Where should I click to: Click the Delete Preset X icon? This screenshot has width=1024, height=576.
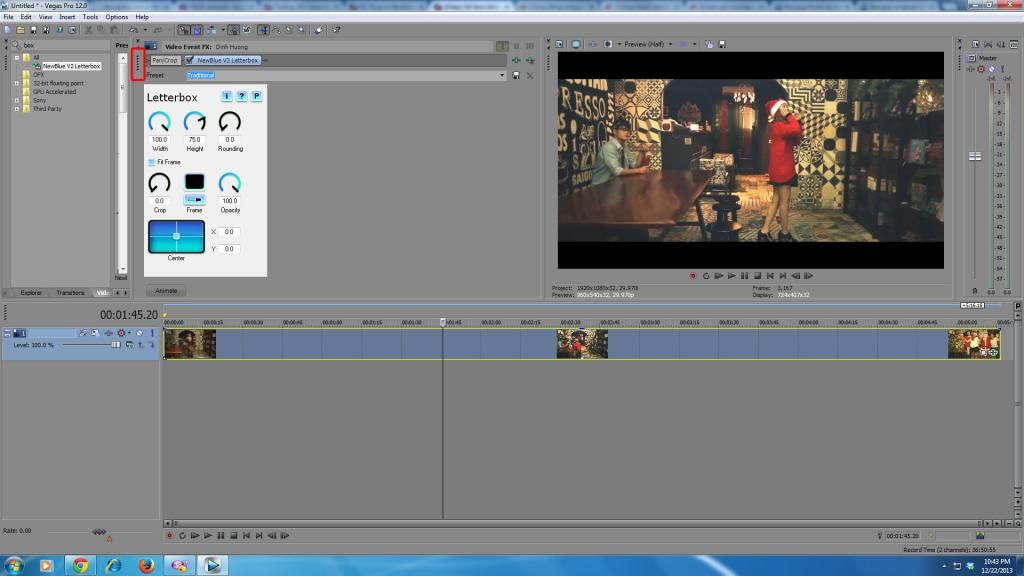tap(530, 75)
